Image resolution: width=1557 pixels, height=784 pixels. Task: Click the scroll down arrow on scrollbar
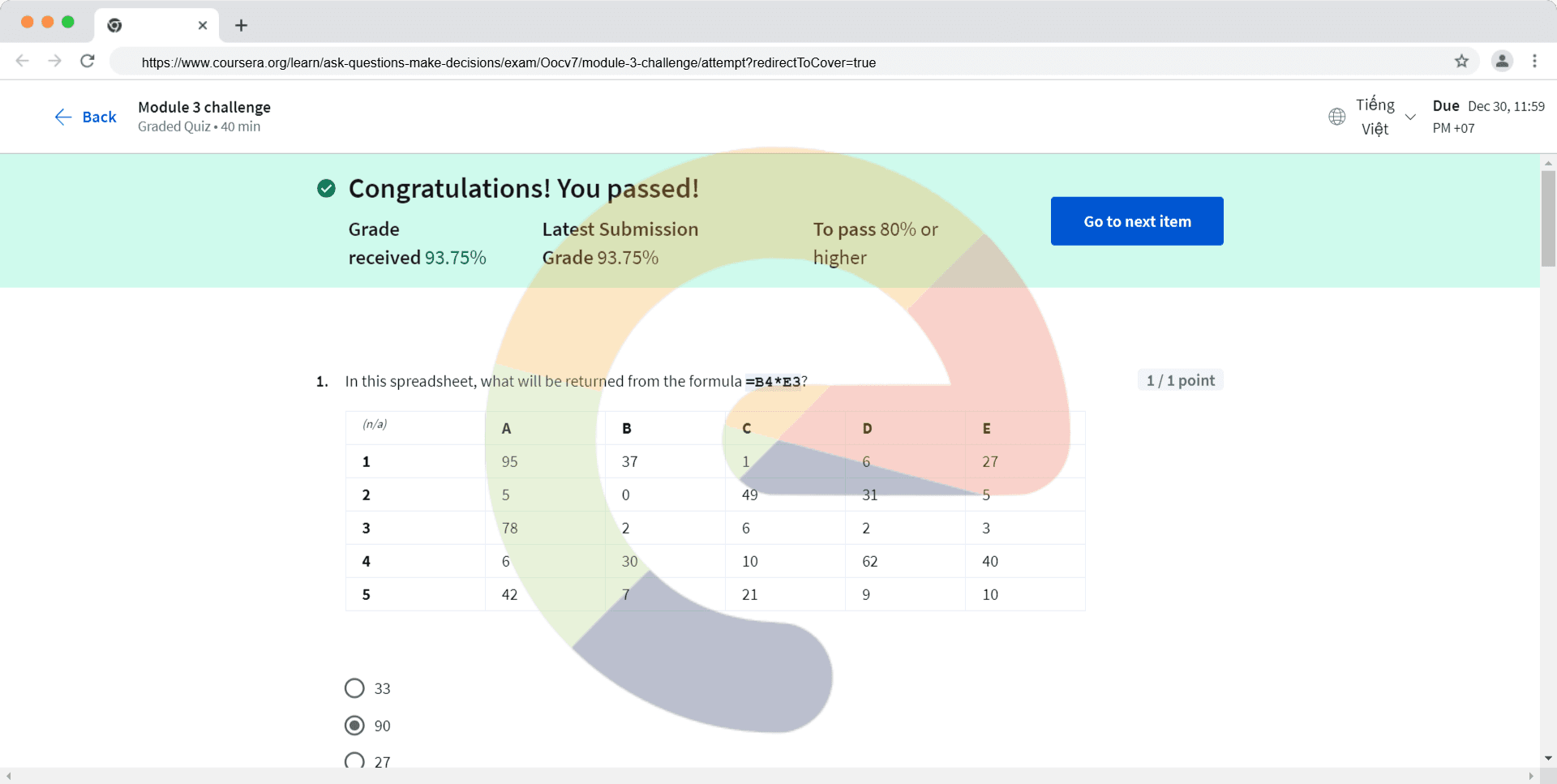coord(1548,759)
